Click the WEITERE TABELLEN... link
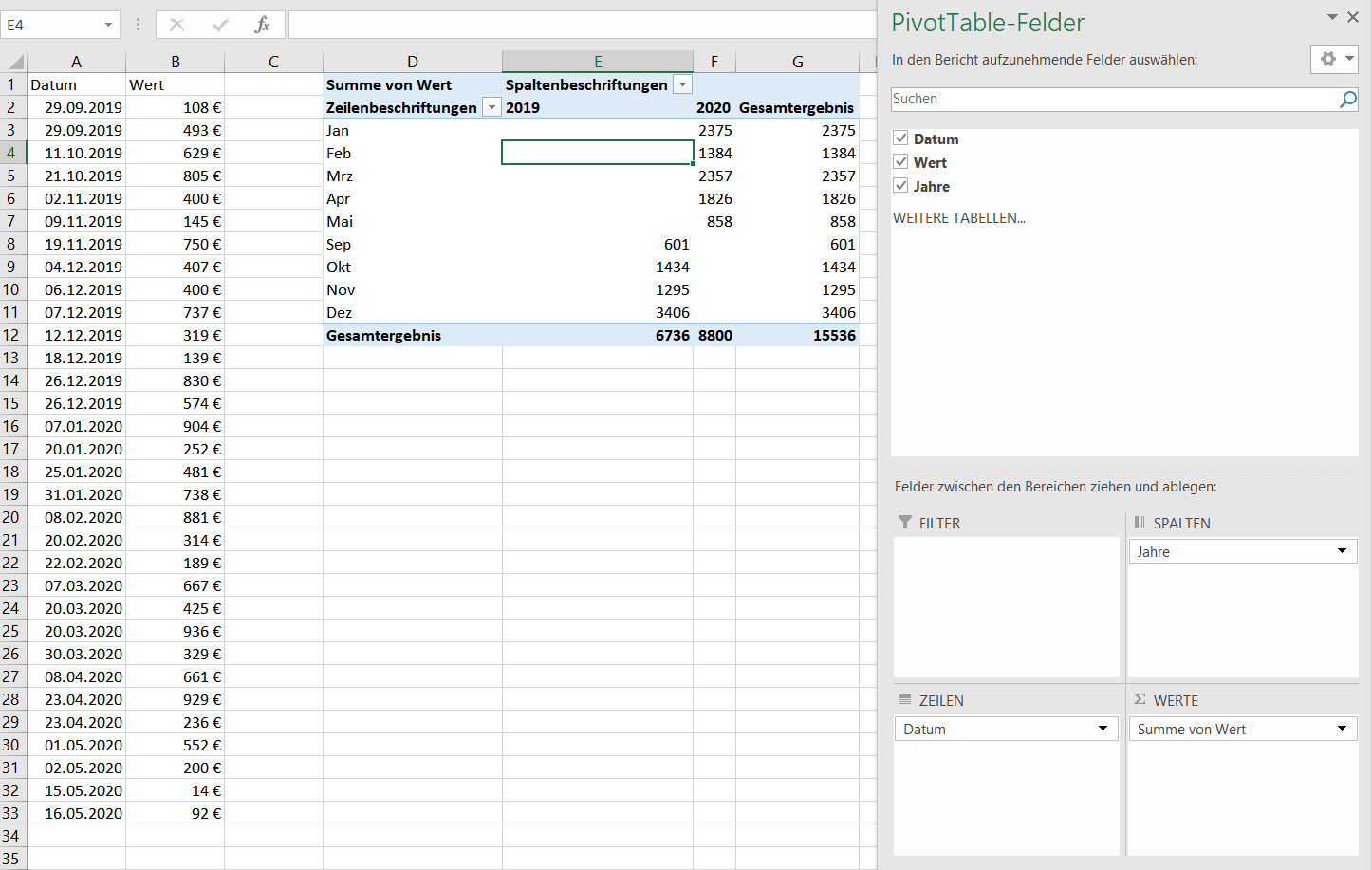 coord(959,217)
